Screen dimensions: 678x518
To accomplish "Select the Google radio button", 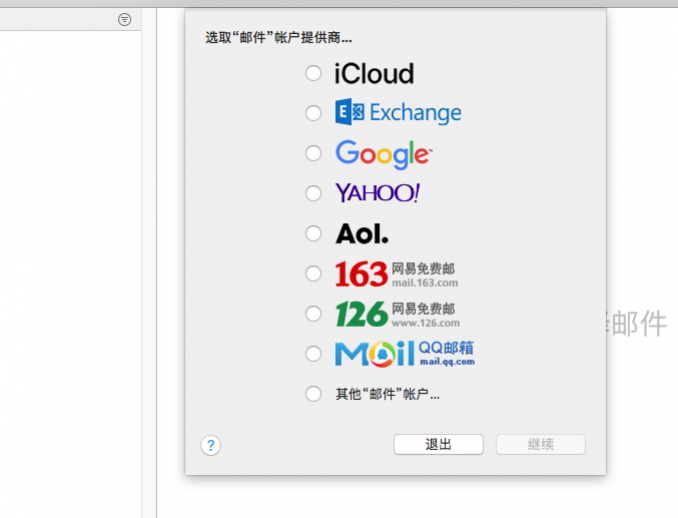I will [313, 153].
